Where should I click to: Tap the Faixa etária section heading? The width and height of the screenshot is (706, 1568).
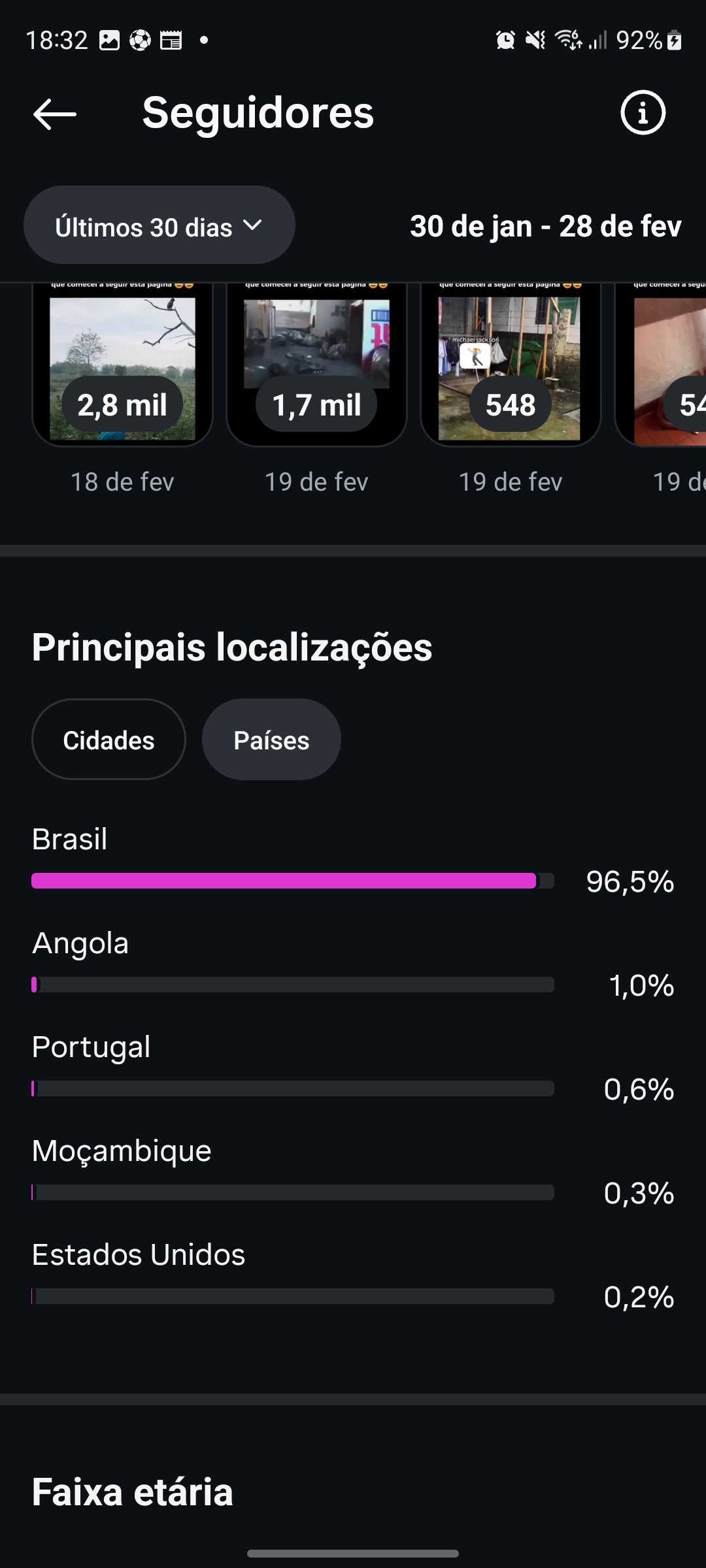click(133, 1492)
